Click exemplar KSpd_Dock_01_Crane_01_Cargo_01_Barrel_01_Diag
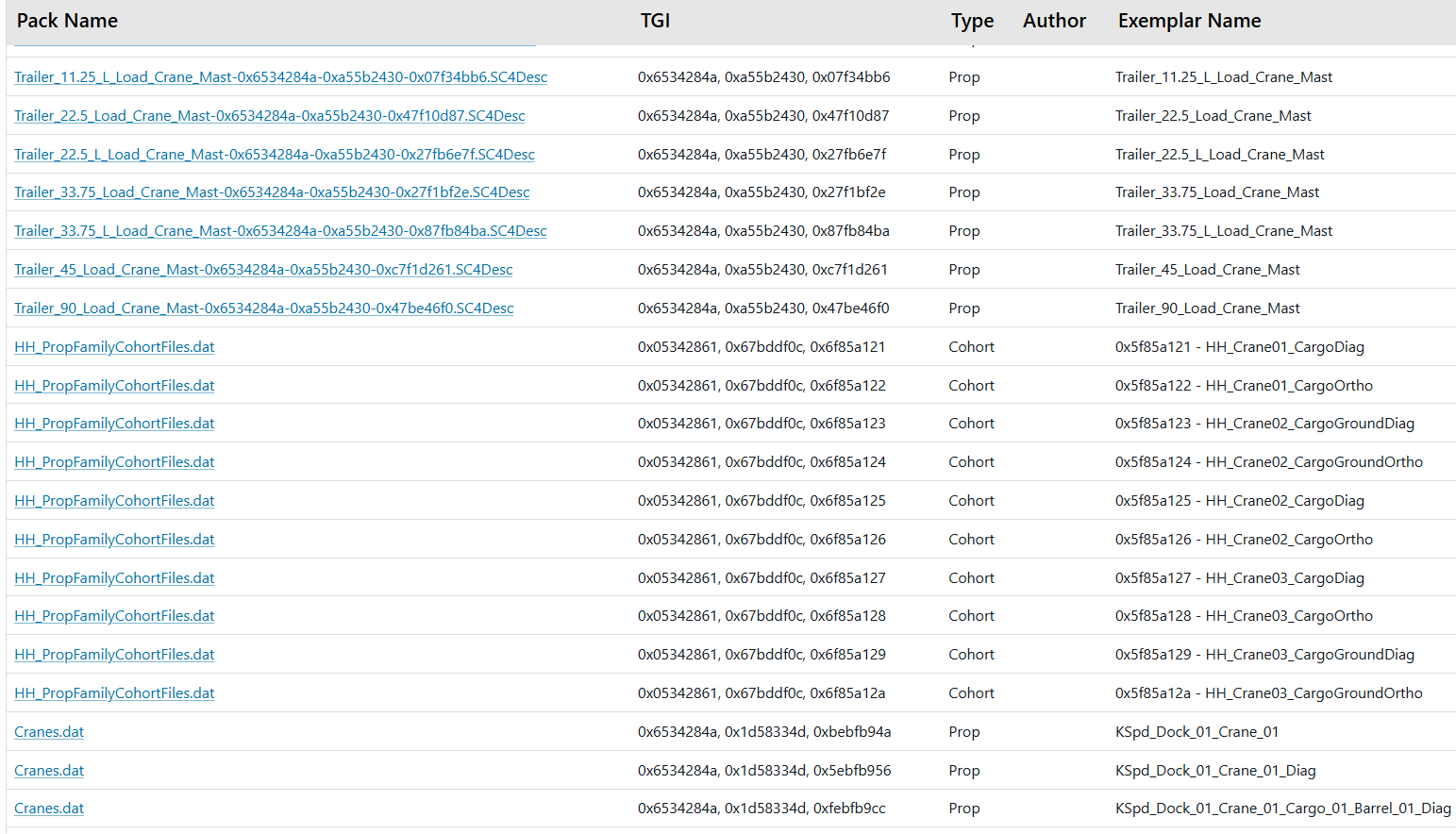Screen dimensions: 1456x834 [1283, 809]
